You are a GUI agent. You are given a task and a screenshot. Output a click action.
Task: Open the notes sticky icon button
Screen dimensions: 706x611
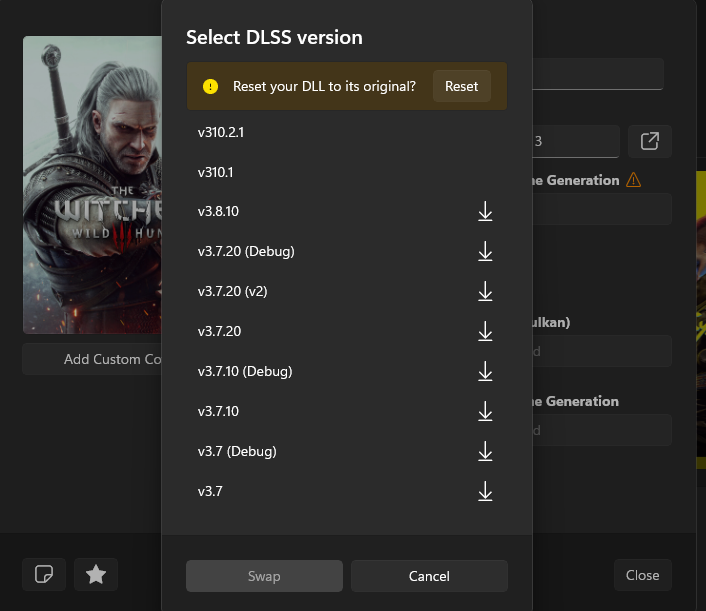coord(44,574)
